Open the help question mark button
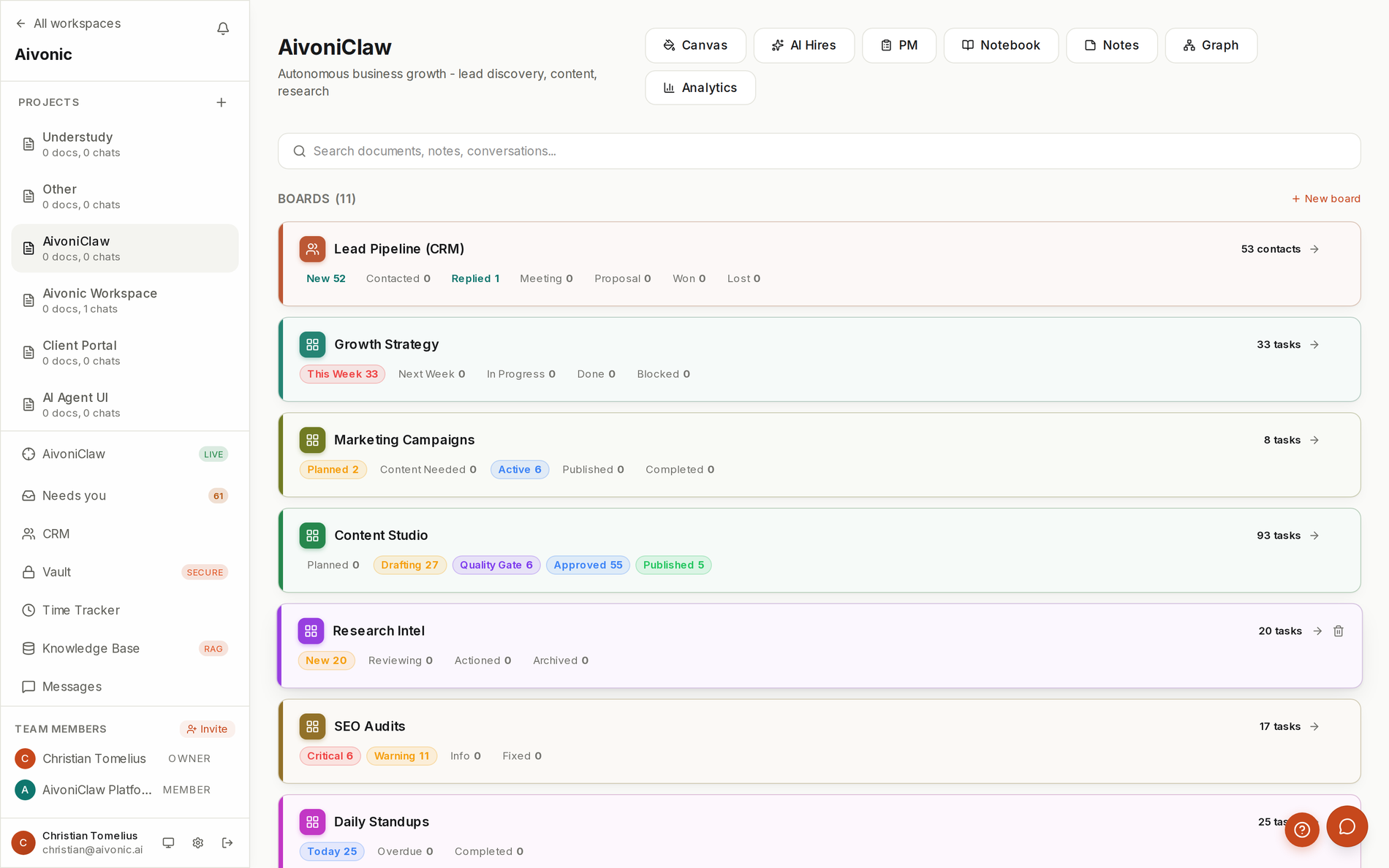 (1302, 829)
